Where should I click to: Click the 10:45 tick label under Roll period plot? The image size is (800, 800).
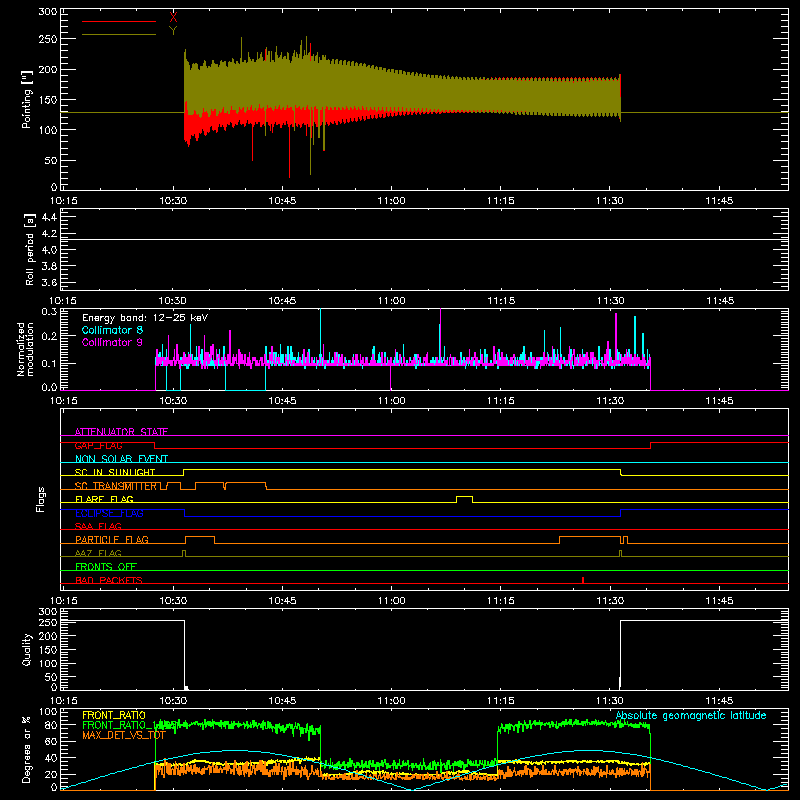pyautogui.click(x=282, y=301)
